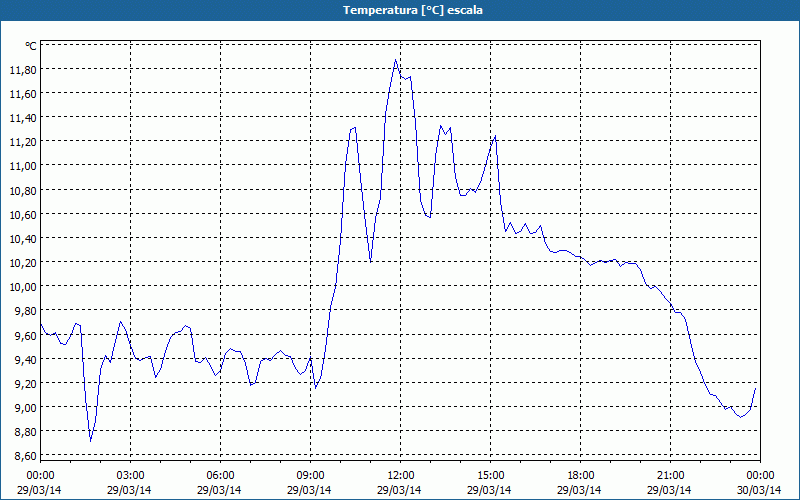Select the 11,20 axis value
Screen dimensions: 800x500
23,142
